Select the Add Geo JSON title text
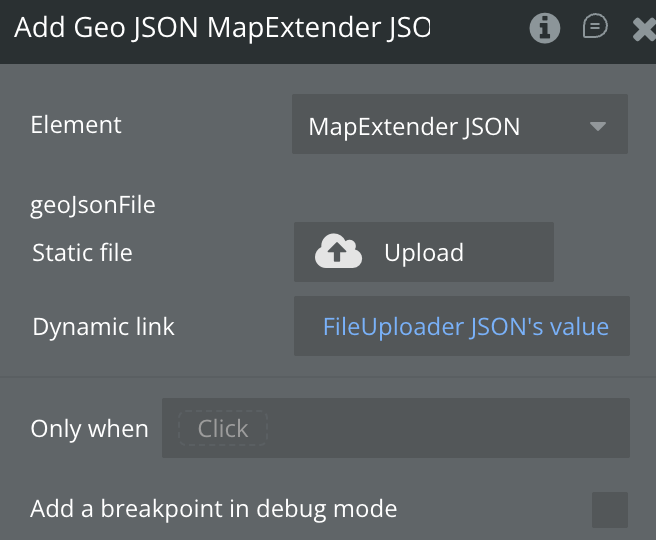Screen dimensions: 656x540 pyautogui.click(x=221, y=28)
